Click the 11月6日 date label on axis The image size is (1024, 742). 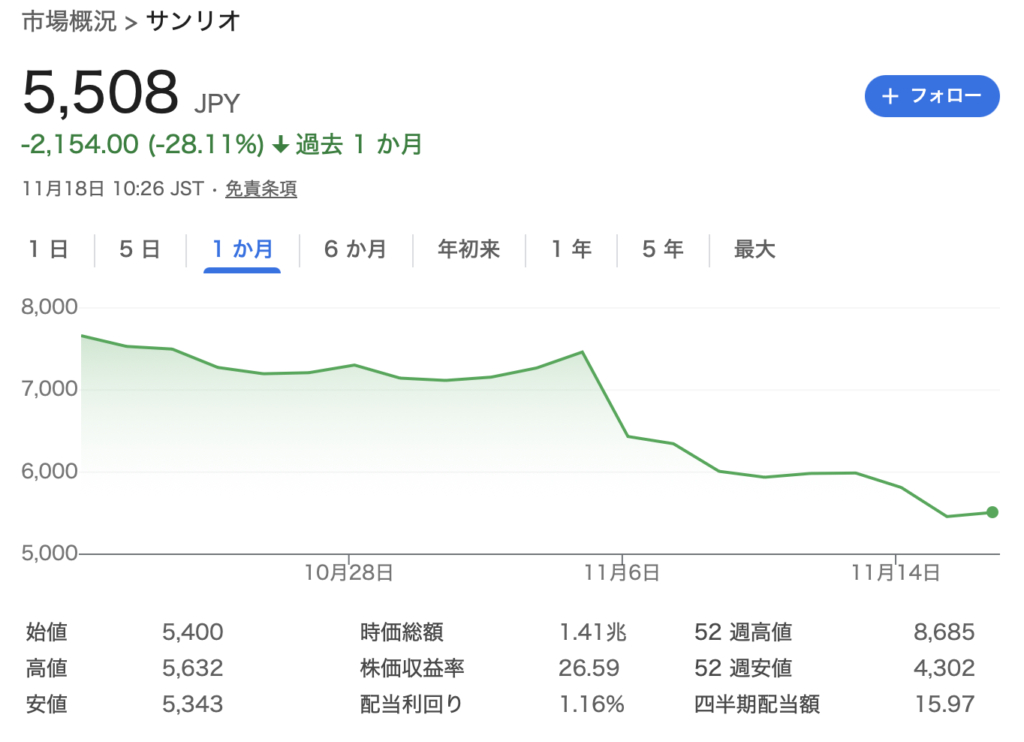[622, 573]
